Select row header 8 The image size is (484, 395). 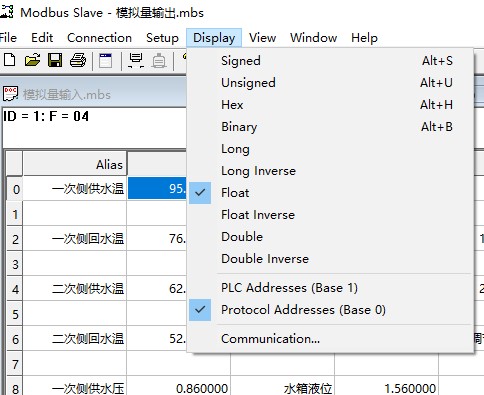[x=15, y=387]
